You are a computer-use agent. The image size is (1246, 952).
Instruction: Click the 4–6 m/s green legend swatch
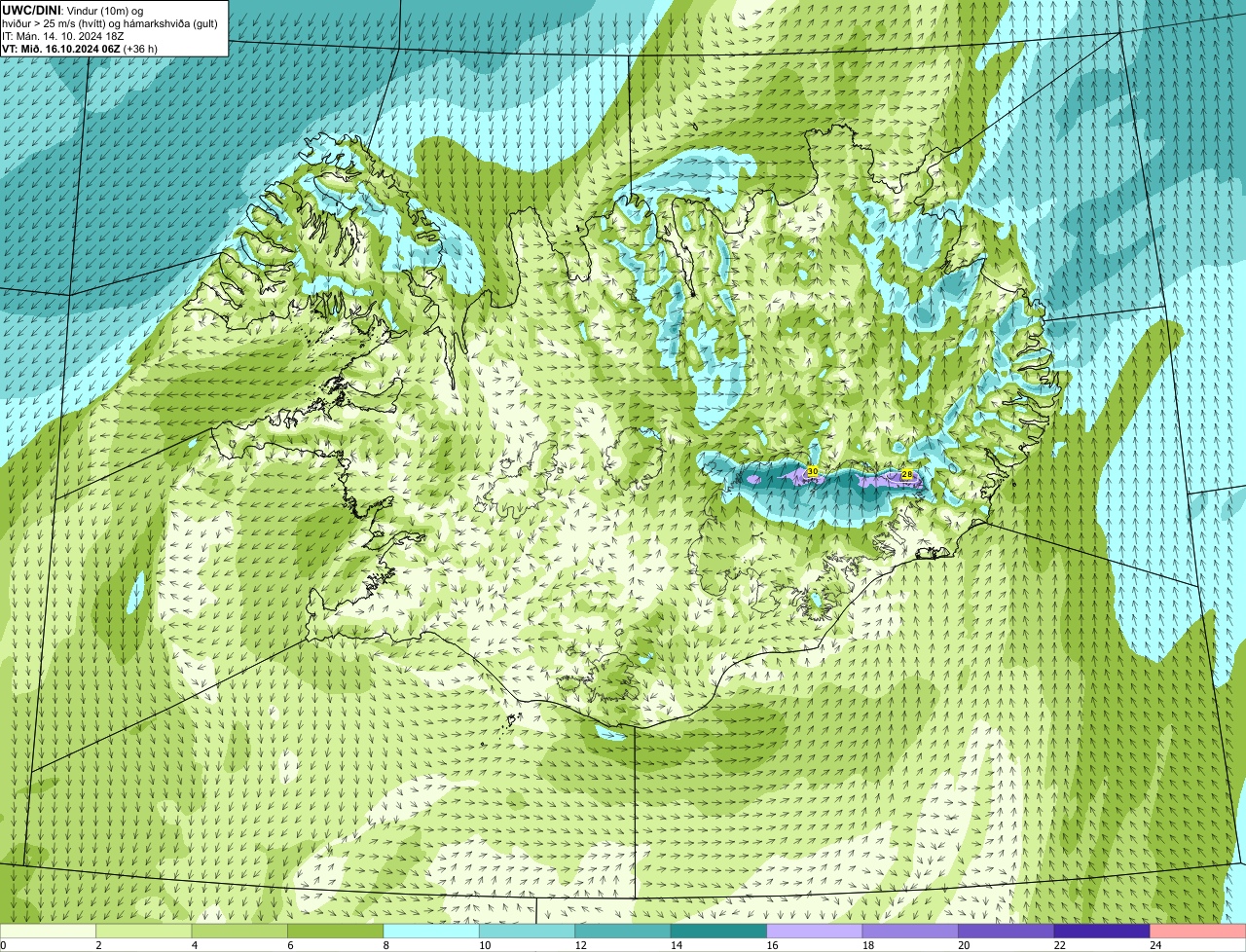click(239, 931)
